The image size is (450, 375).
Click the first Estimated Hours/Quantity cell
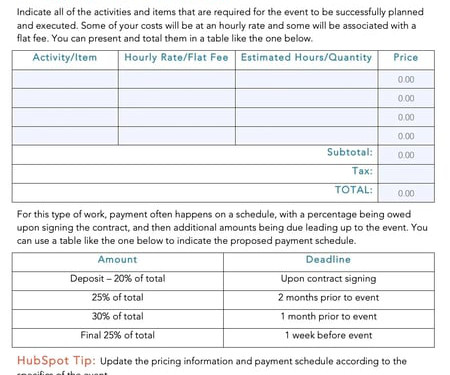point(307,79)
